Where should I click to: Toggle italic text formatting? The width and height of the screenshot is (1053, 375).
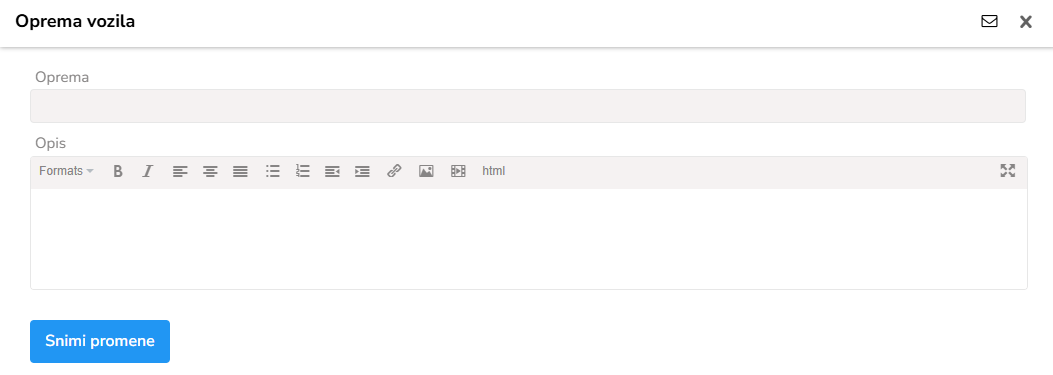click(148, 171)
